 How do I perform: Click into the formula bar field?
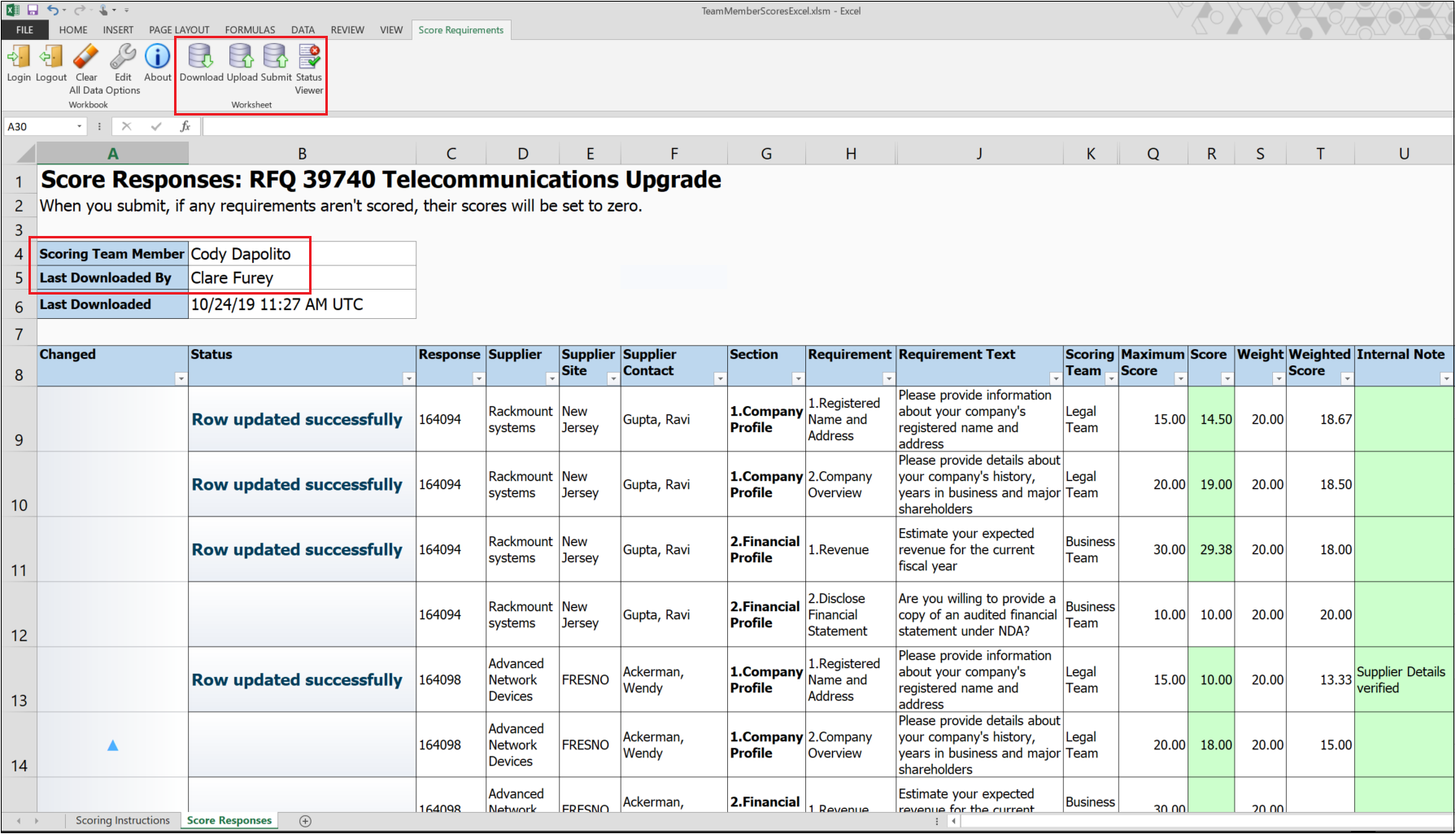pos(826,126)
